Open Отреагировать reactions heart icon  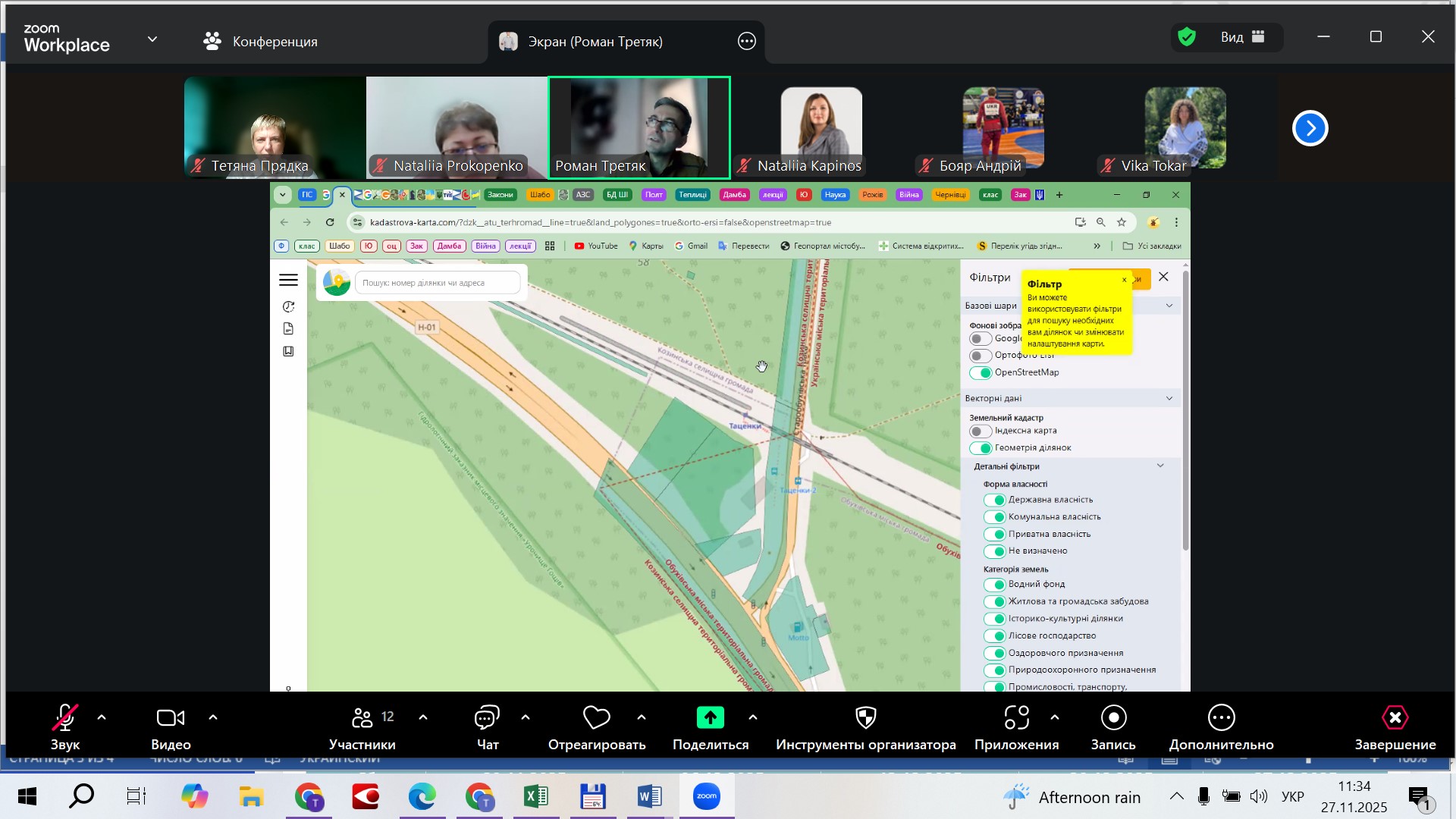pos(596,718)
